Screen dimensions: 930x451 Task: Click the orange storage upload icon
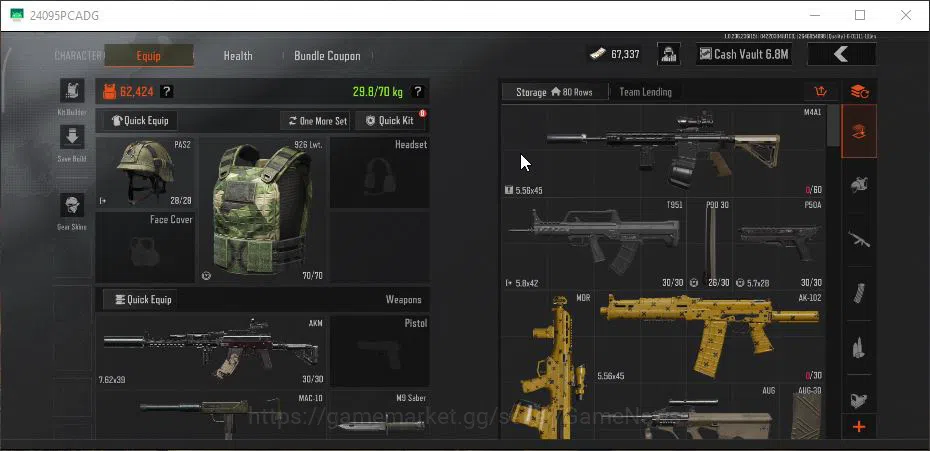[x=820, y=91]
